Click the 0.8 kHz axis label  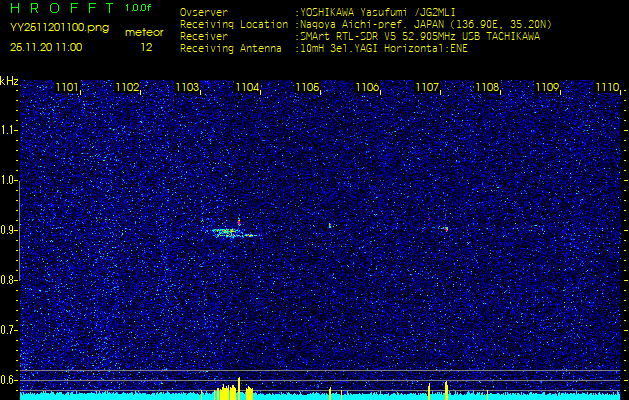point(8,280)
